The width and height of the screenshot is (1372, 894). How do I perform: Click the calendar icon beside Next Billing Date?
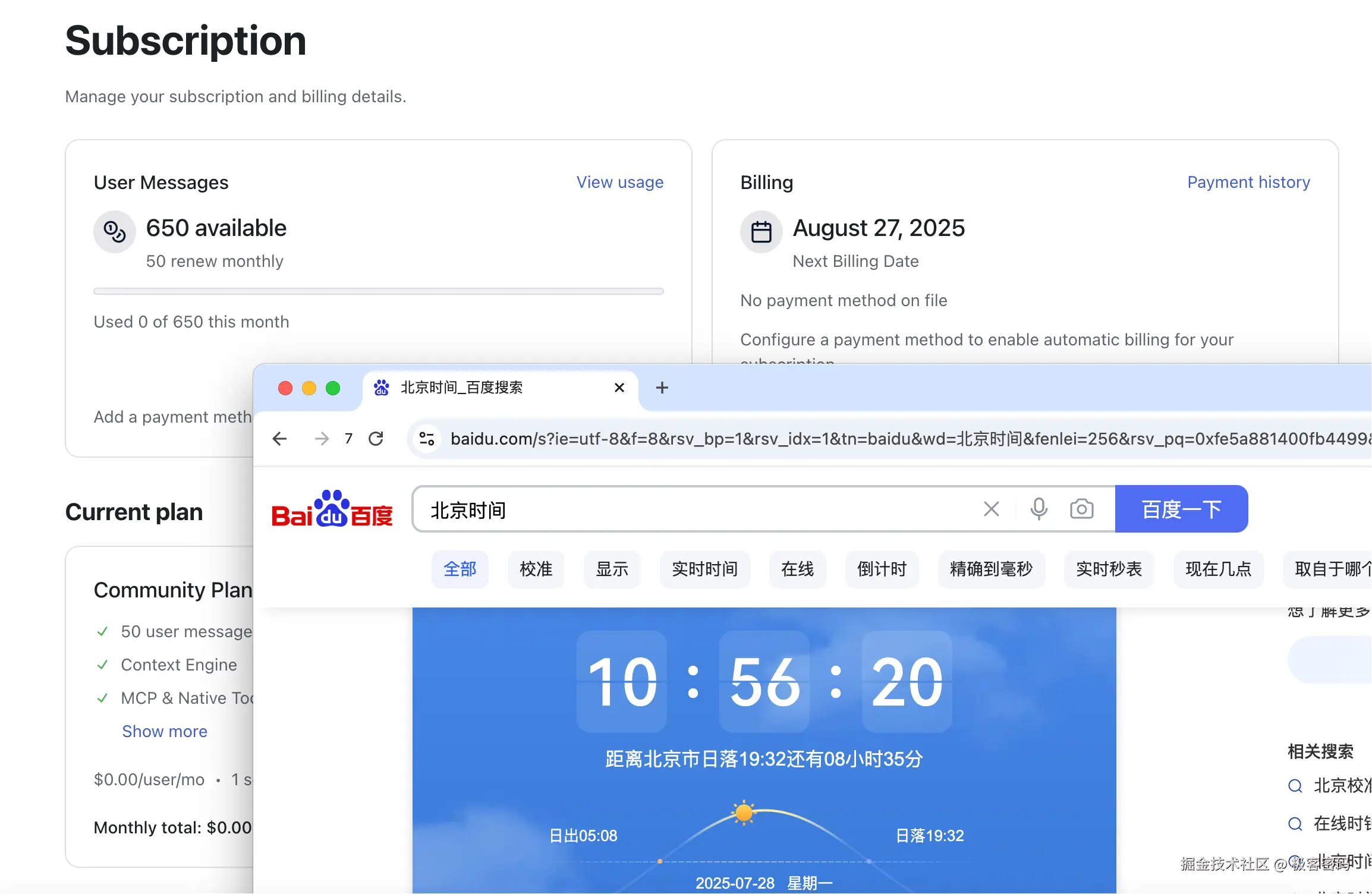[x=761, y=231]
